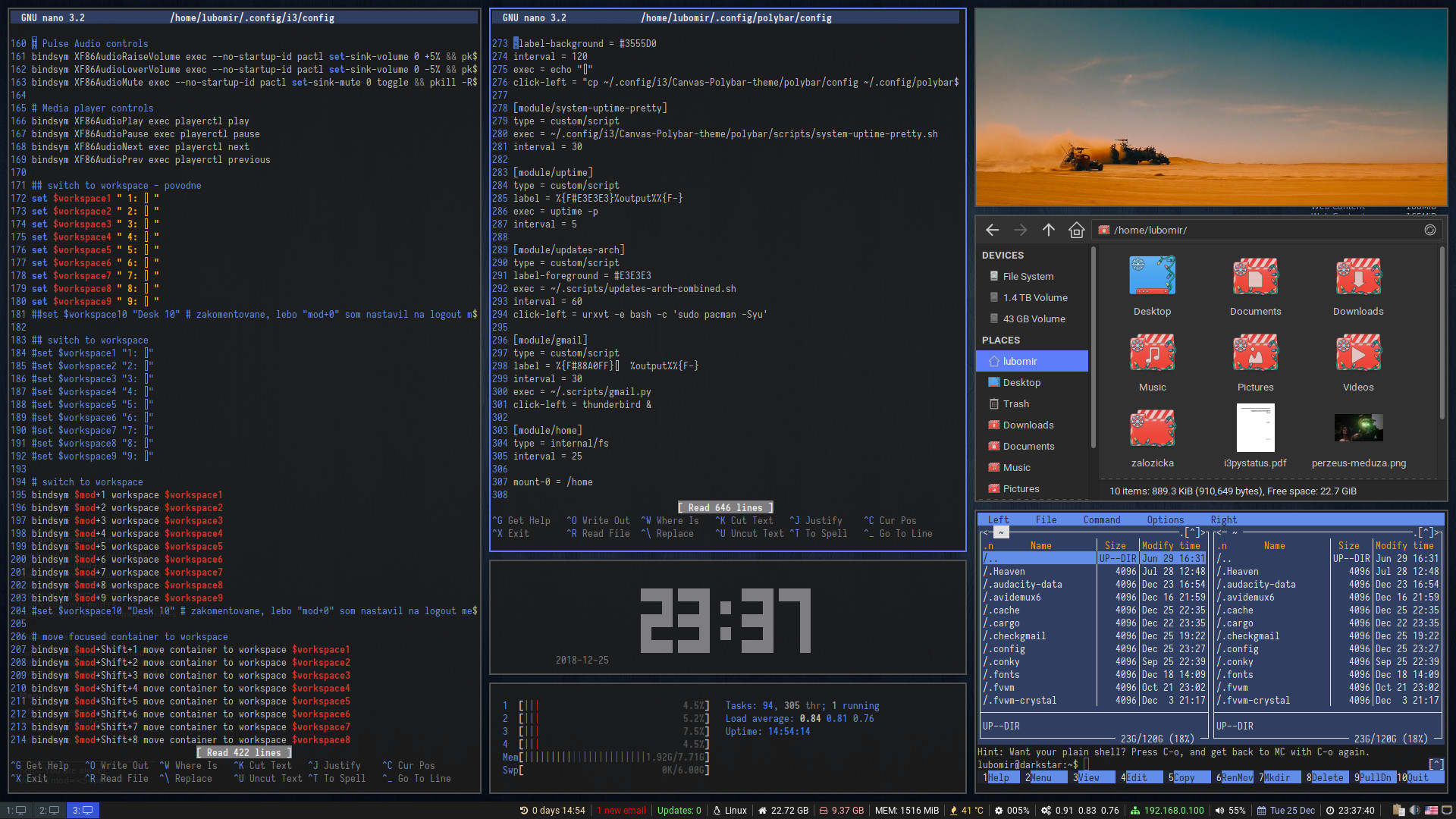This screenshot has width=1456, height=819.
Task: Click the volume 55% indicator in polybar
Action: 1230,811
